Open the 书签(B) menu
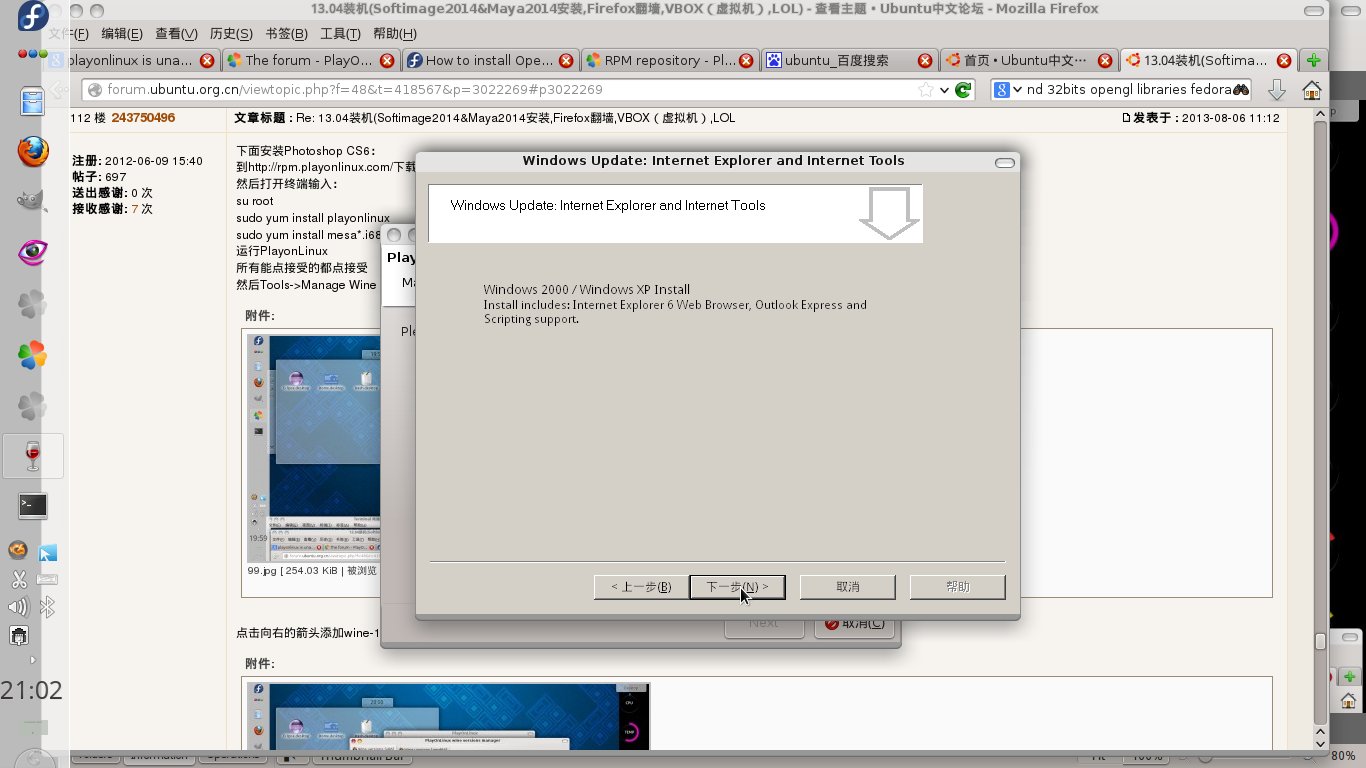Screen dimensions: 1366x768 click(286, 34)
